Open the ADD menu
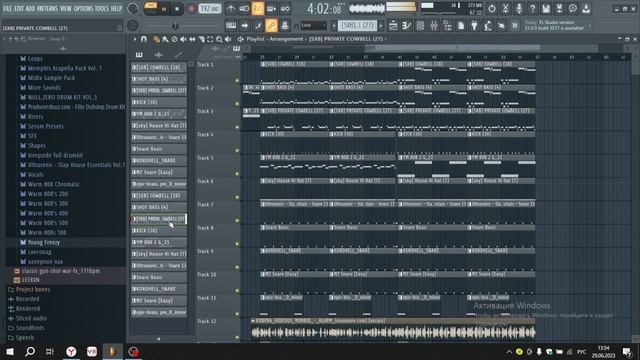Viewport: 640px width, 360px height. tap(30, 8)
